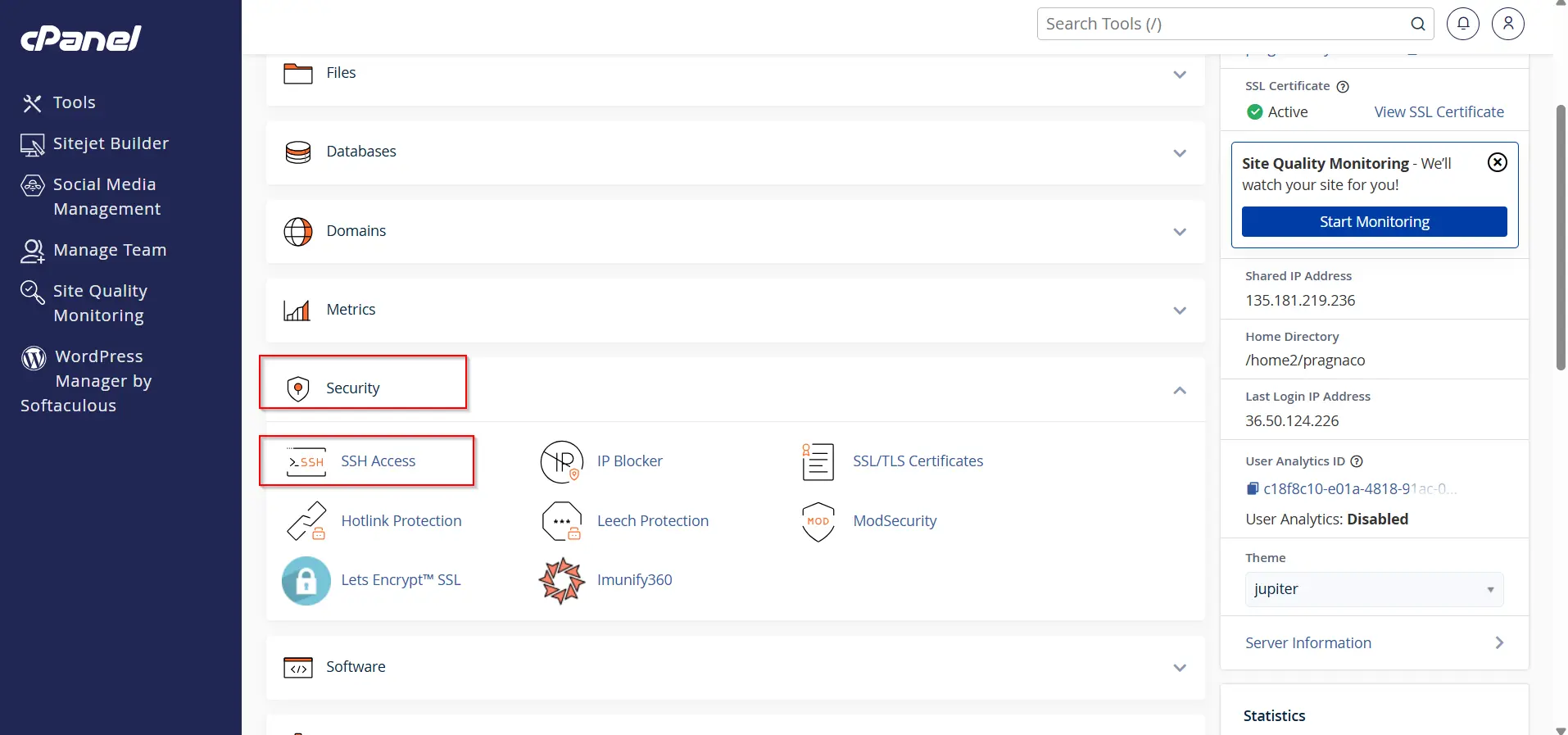1568x735 pixels.
Task: Click the Security shield icon
Action: (x=298, y=388)
